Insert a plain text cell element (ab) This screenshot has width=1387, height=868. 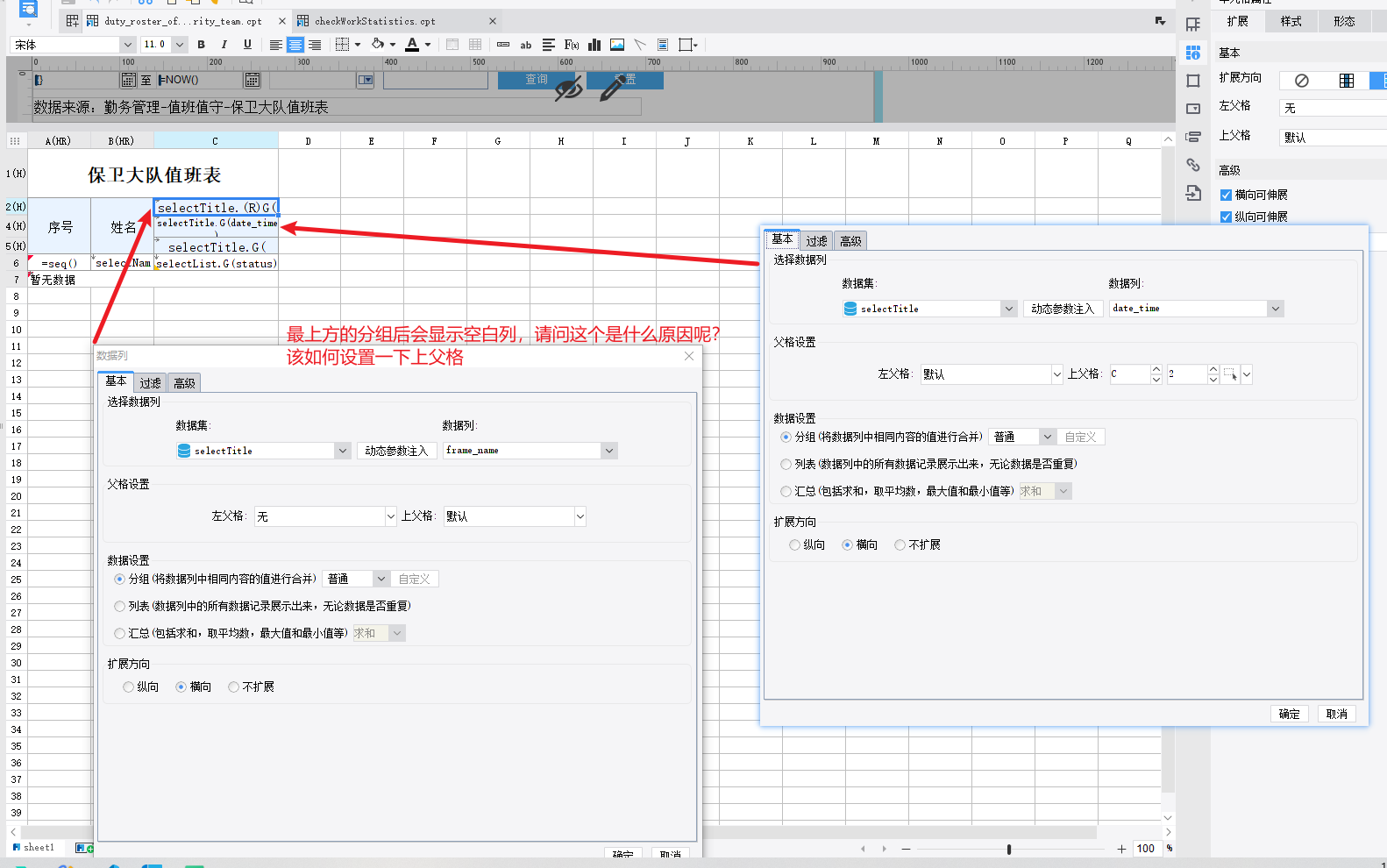click(x=526, y=45)
